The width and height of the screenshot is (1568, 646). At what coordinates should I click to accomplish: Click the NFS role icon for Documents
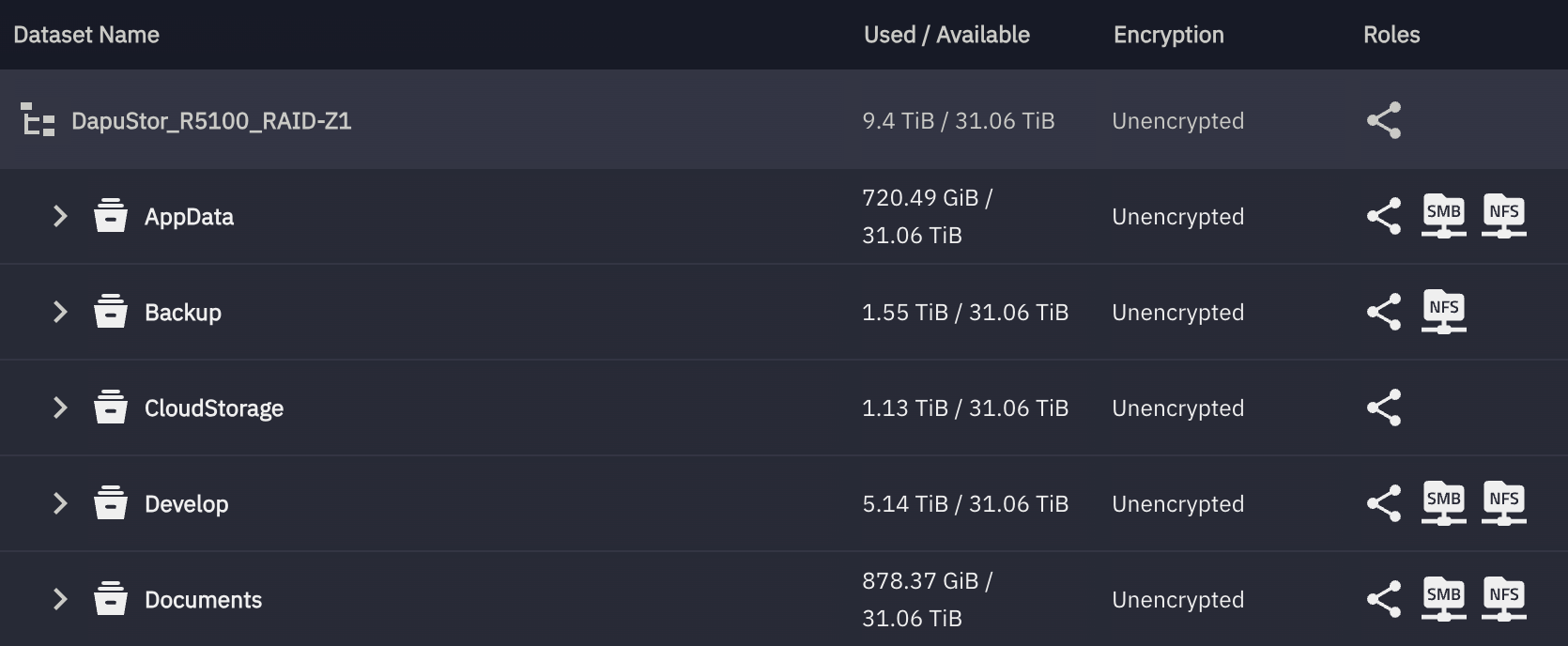tap(1503, 599)
